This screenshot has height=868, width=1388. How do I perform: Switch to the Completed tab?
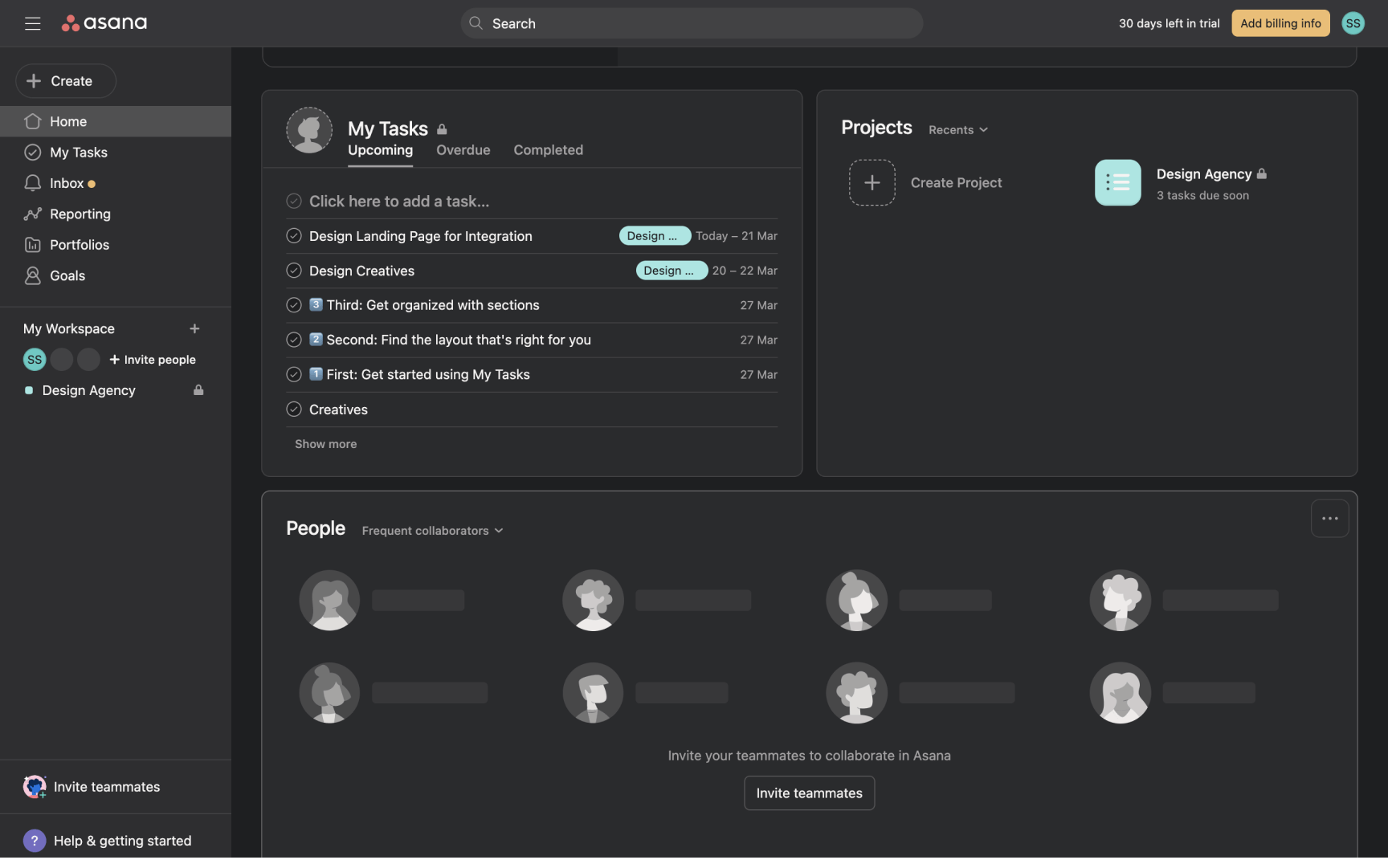tap(548, 150)
